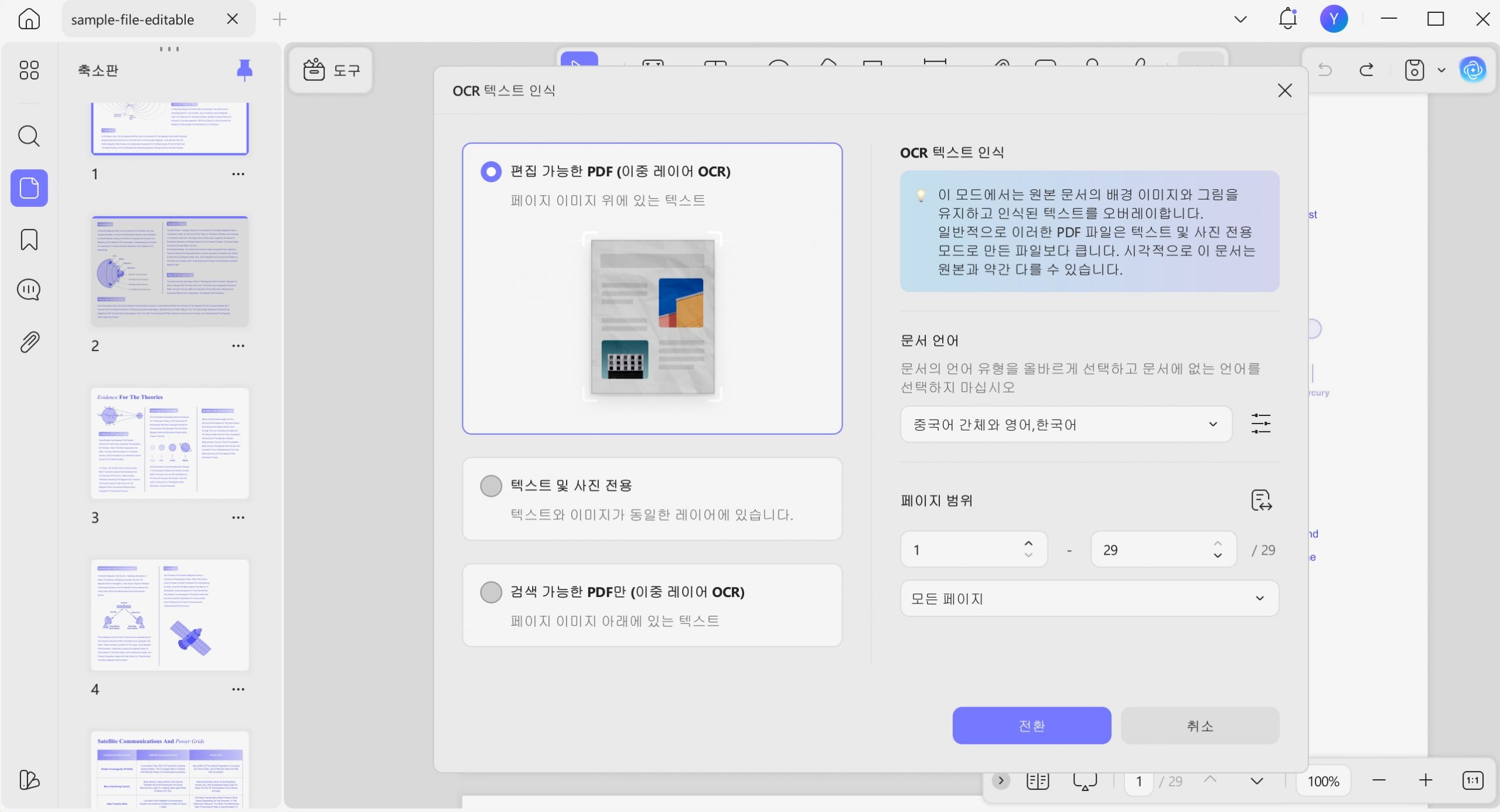The image size is (1500, 812).
Task: Select the page 4 satellite thumbnail
Action: tap(170, 615)
